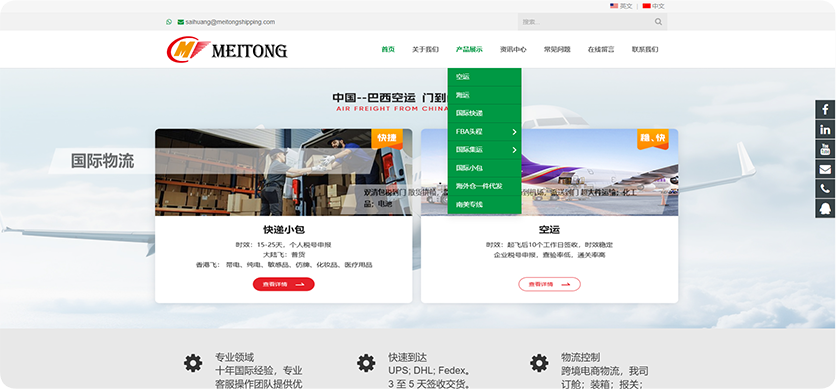Image resolution: width=836 pixels, height=389 pixels.
Task: Expand the FBA头程 submenu arrow
Action: pos(515,132)
